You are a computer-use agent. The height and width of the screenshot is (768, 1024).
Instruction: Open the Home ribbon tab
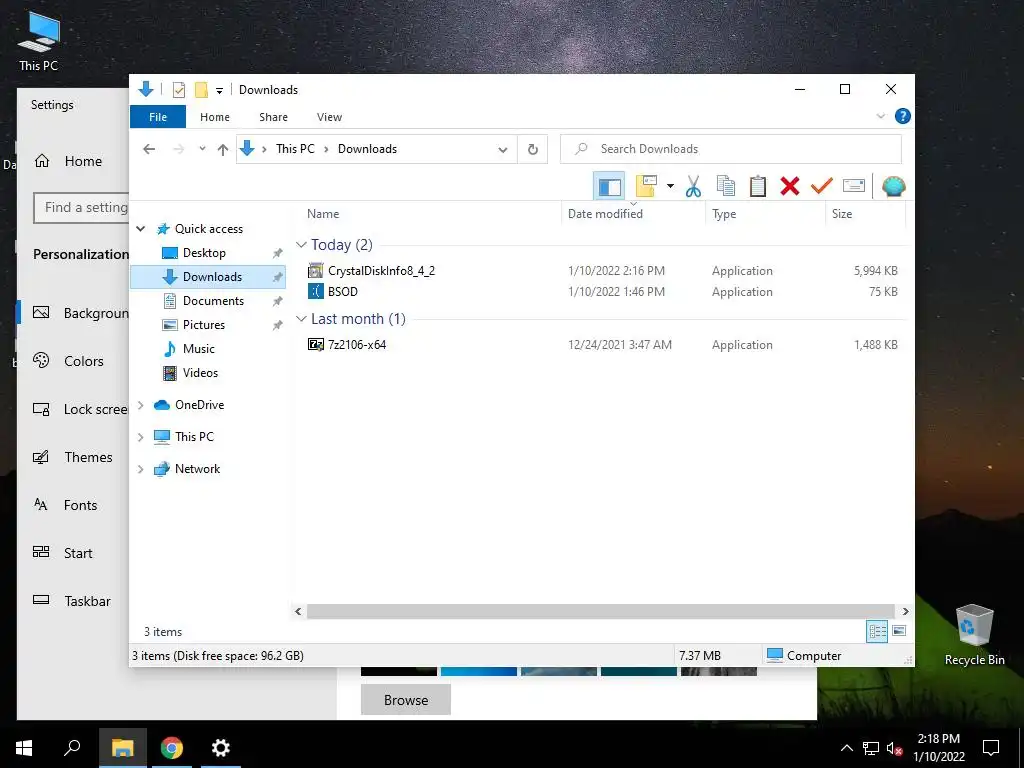click(215, 117)
